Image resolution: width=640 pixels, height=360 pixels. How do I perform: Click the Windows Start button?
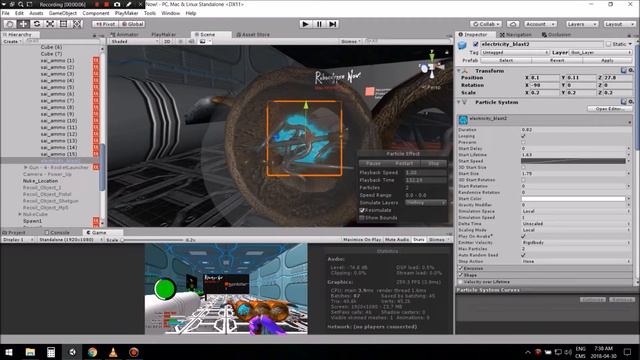pos(9,352)
